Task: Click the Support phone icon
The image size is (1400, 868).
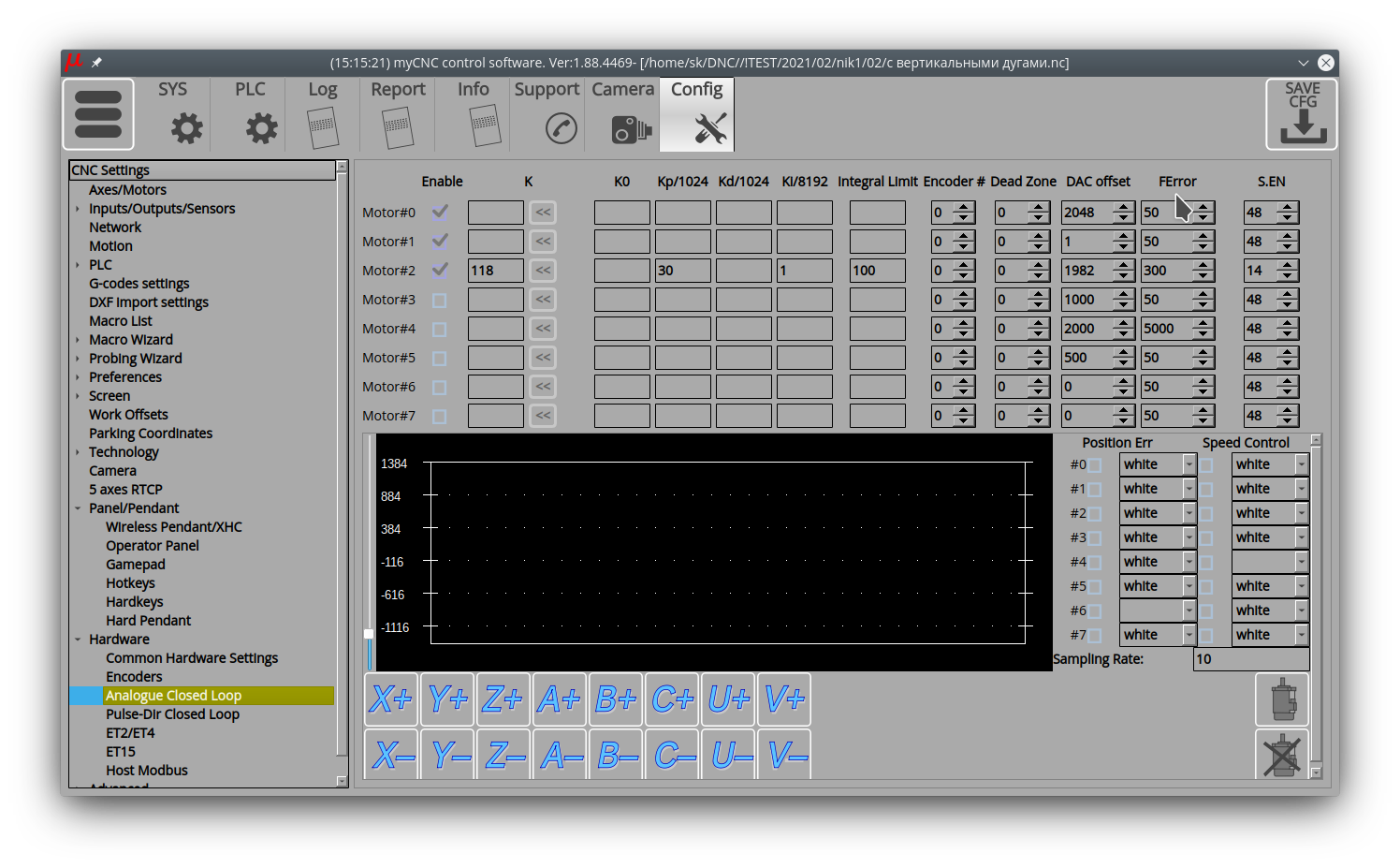Action: pyautogui.click(x=561, y=128)
